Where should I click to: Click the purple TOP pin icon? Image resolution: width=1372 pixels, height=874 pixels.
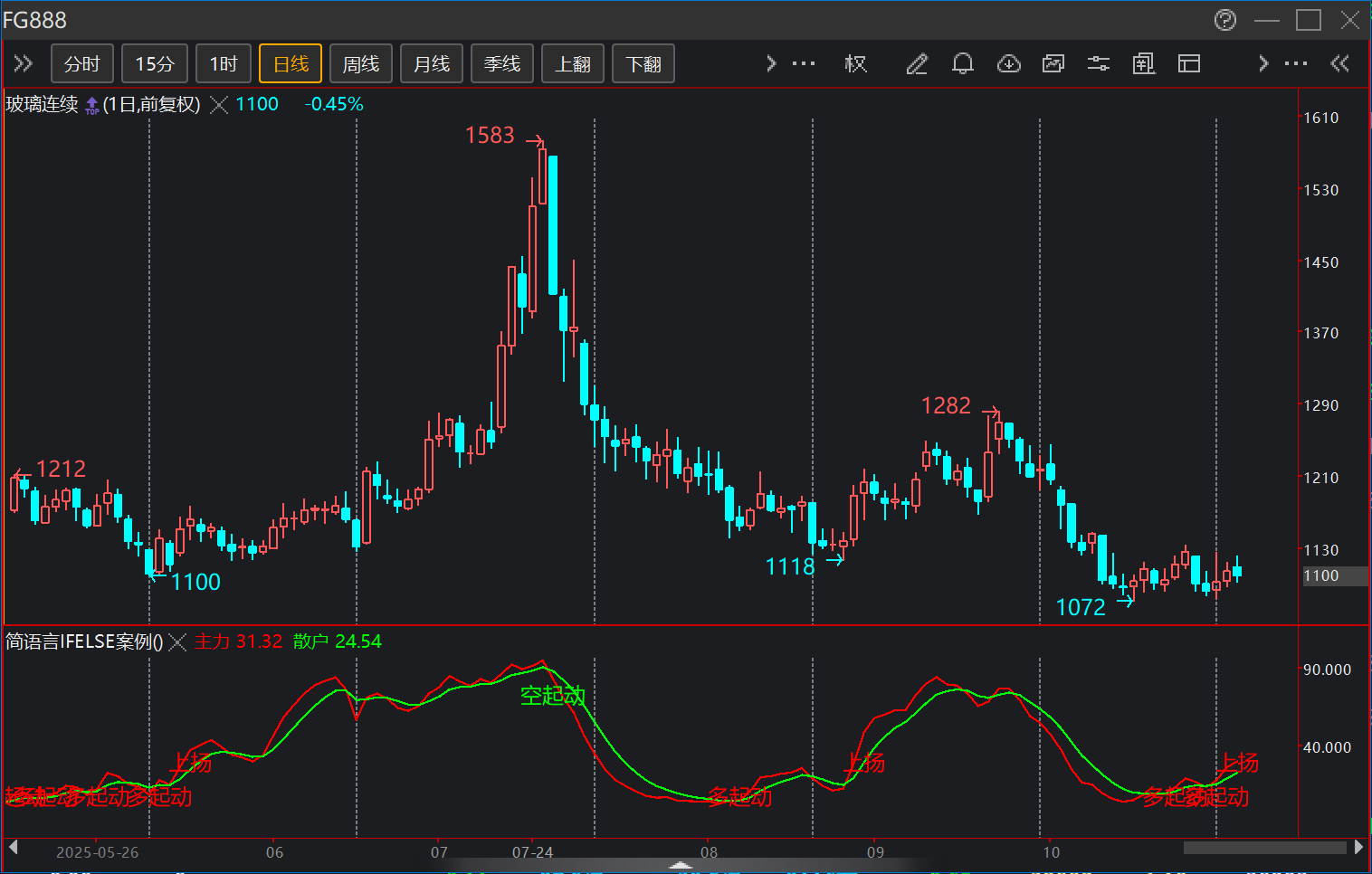(91, 106)
